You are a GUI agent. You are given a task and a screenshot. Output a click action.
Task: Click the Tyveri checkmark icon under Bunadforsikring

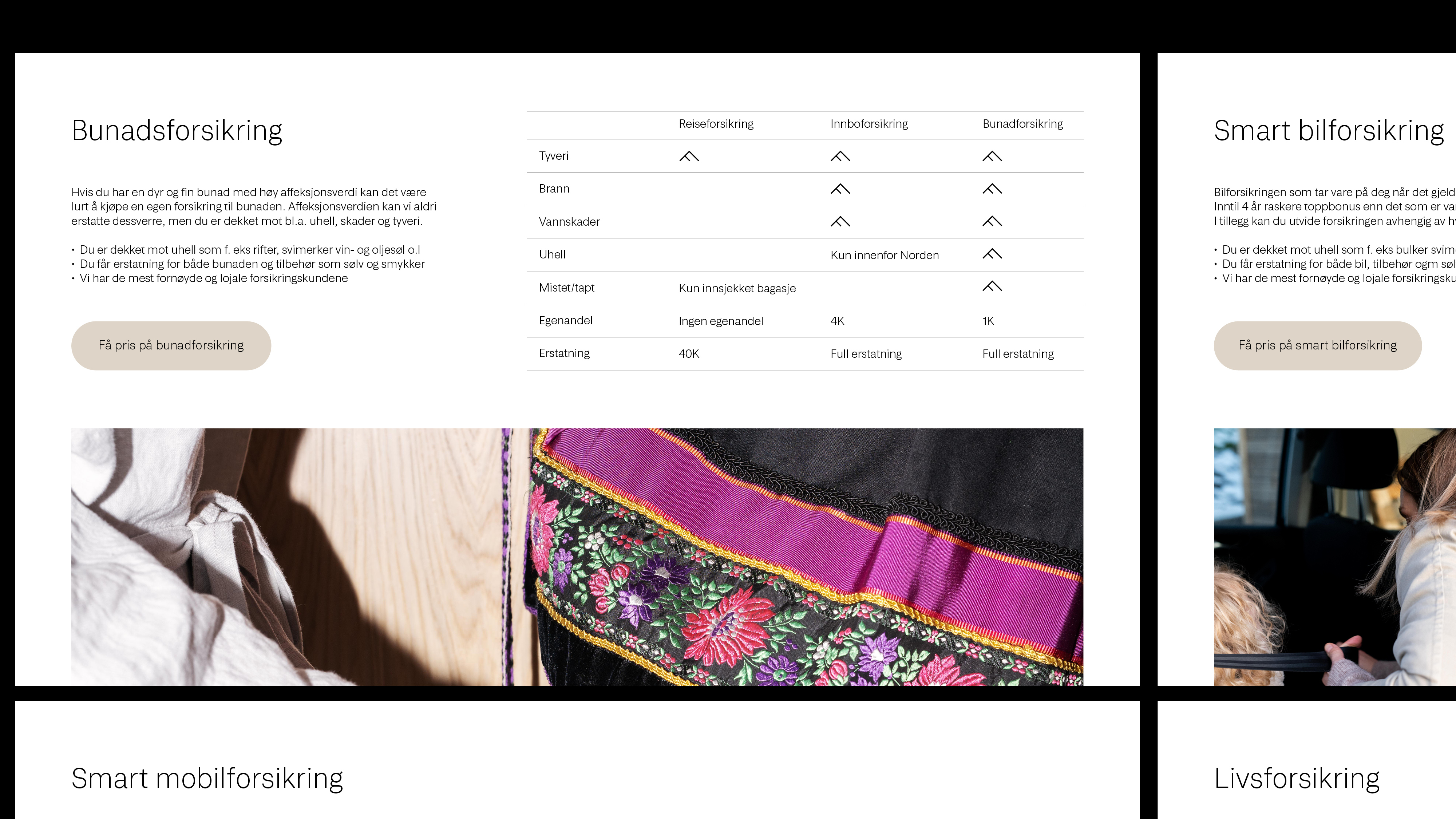tap(992, 156)
